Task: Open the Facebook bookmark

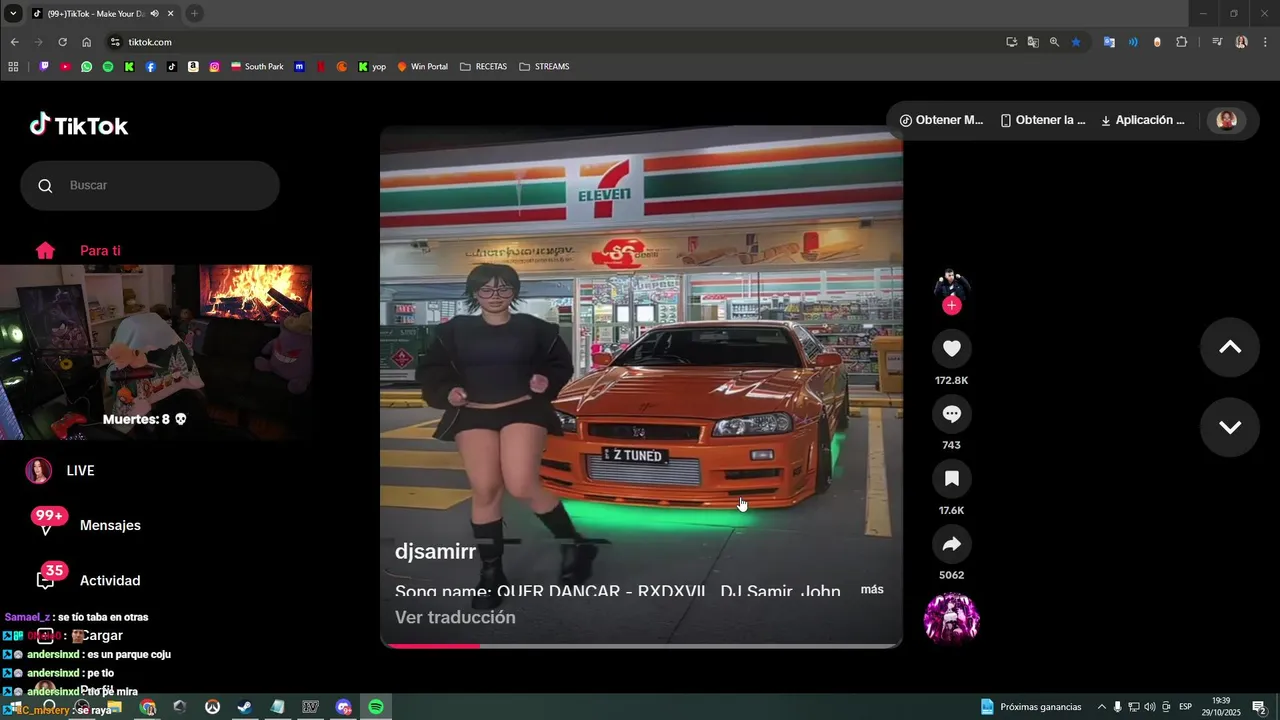Action: pos(151,67)
